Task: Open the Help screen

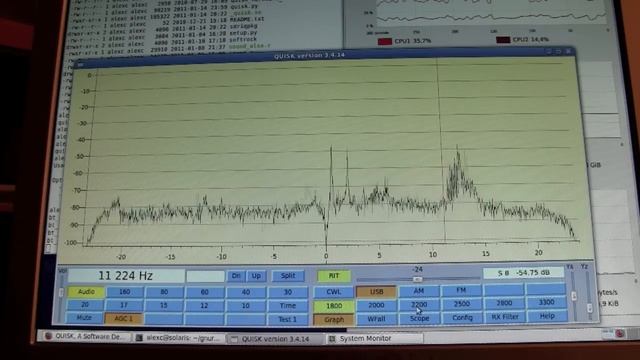Action: point(547,316)
